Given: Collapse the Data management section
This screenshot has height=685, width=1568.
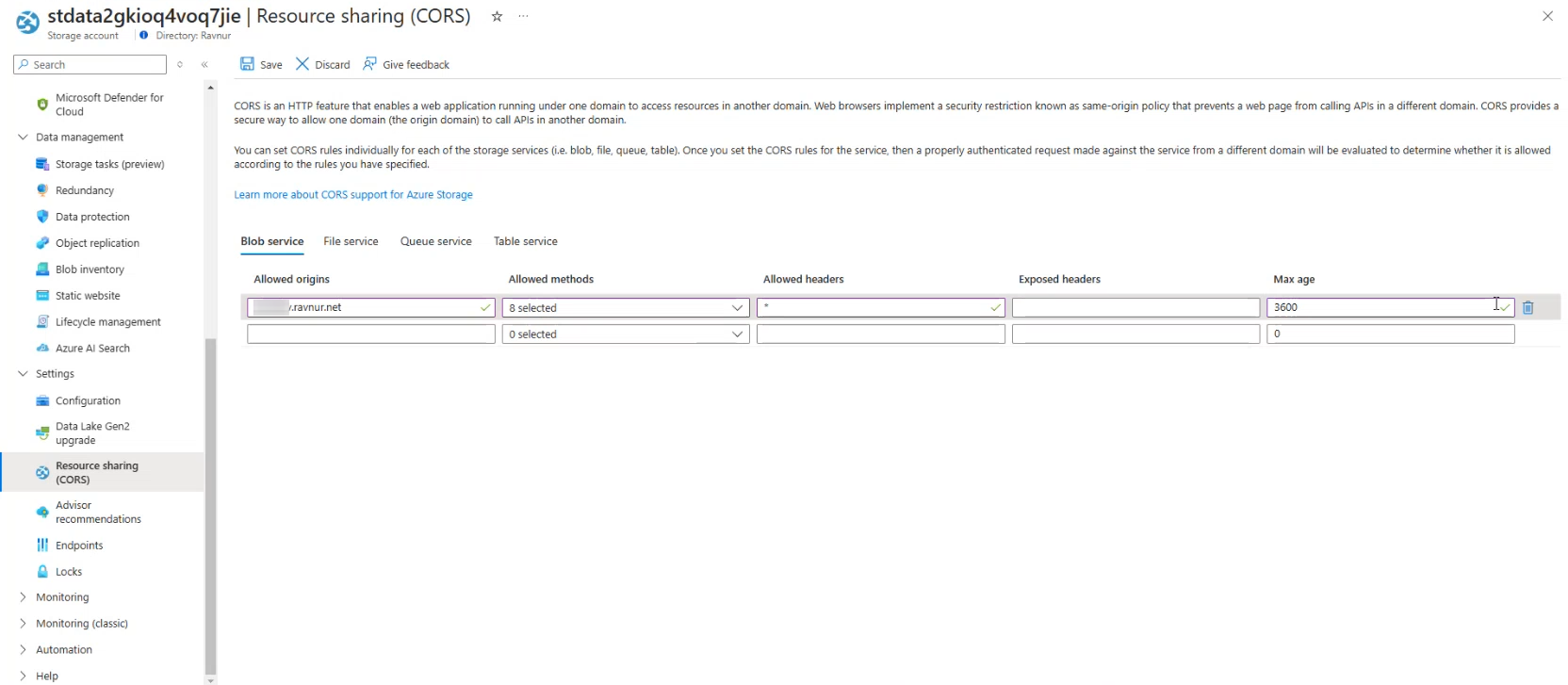Looking at the screenshot, I should tap(24, 138).
